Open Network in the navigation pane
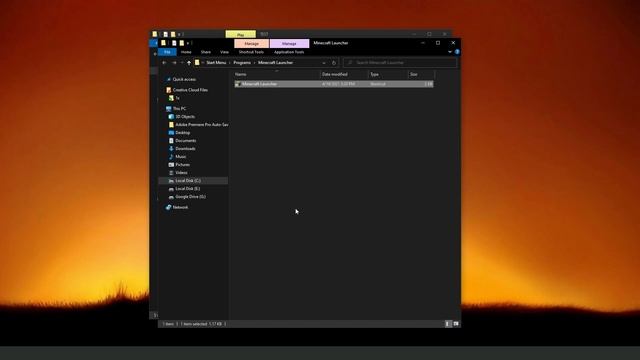The width and height of the screenshot is (640, 360). [177, 207]
